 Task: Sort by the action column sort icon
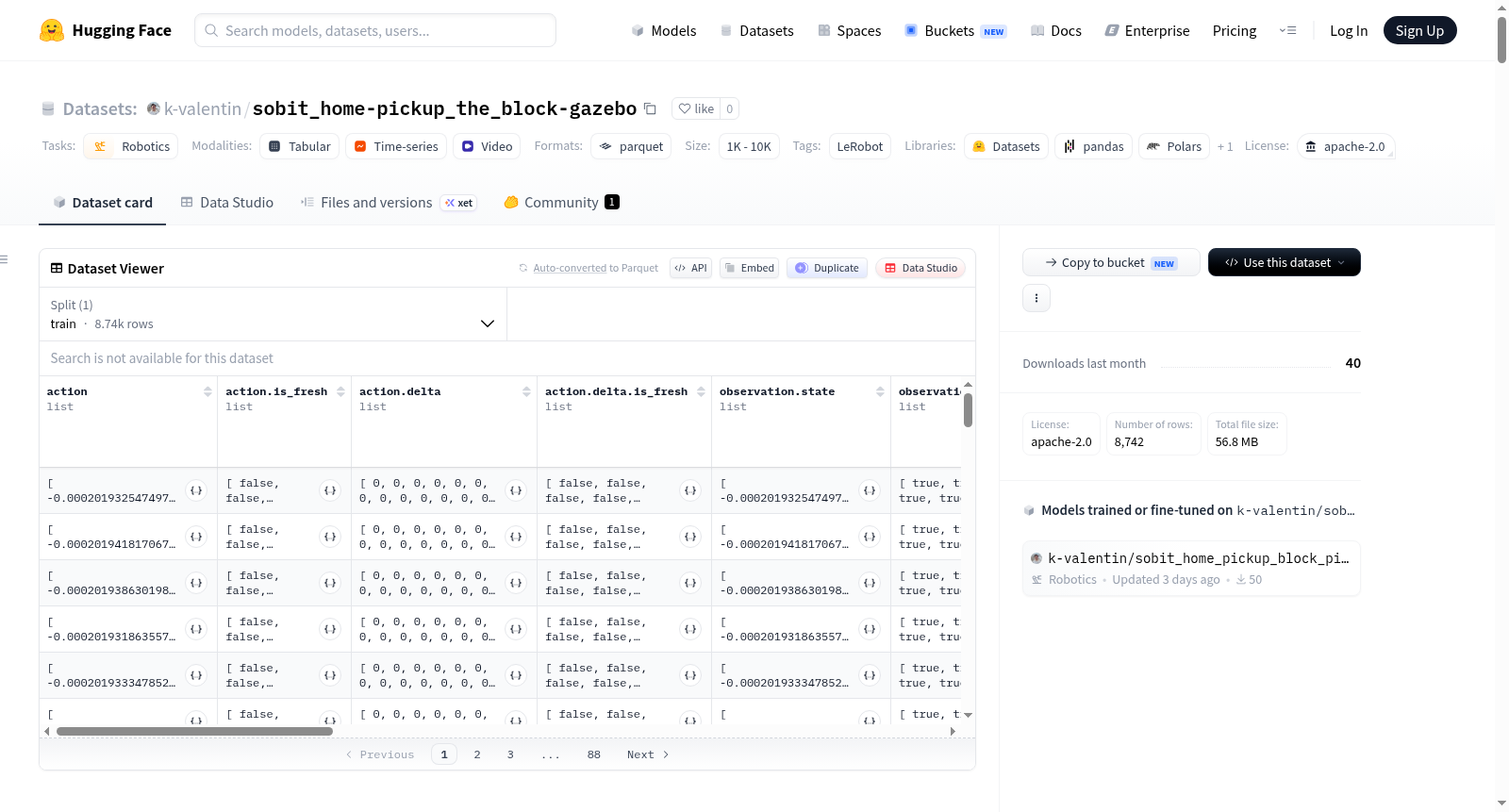pyautogui.click(x=207, y=391)
